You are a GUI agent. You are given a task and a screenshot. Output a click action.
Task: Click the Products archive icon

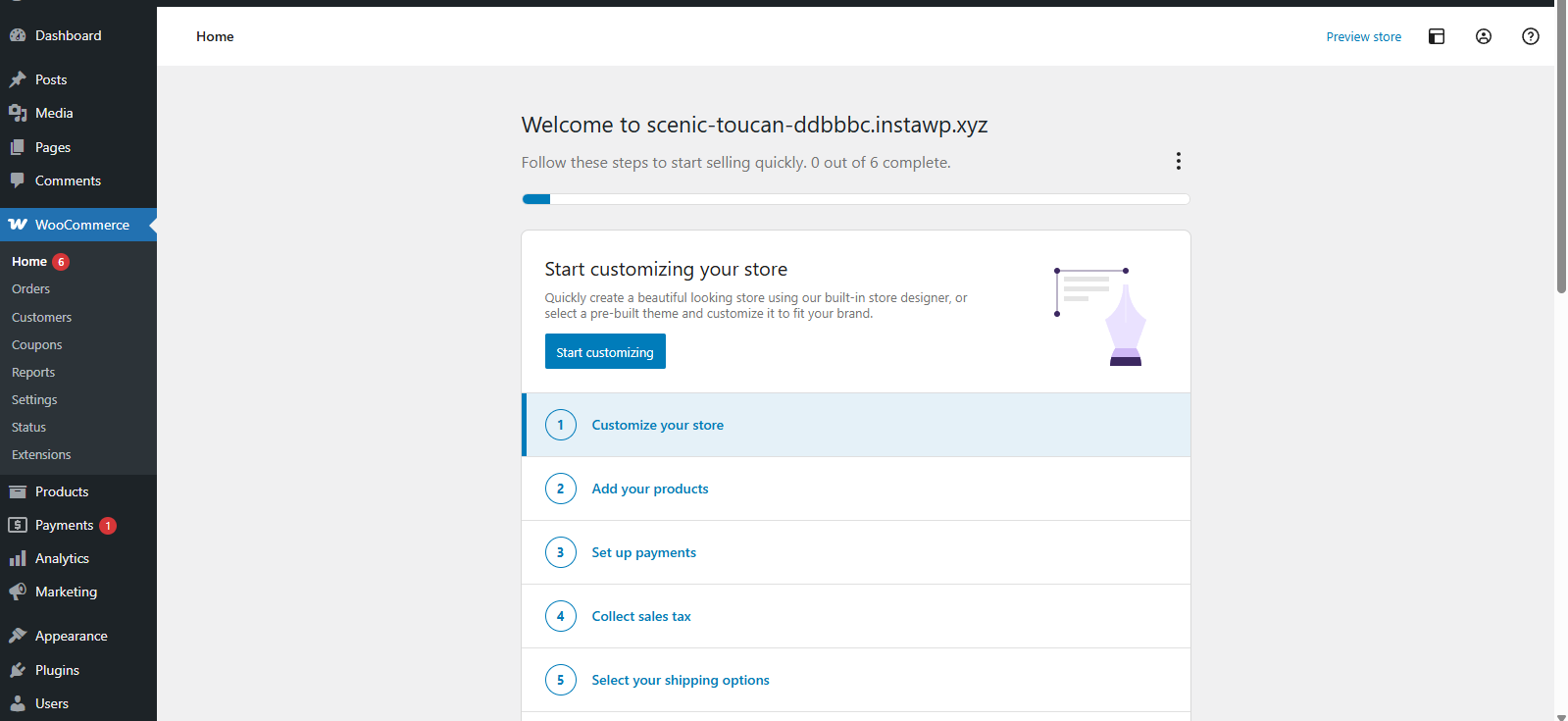coord(18,491)
